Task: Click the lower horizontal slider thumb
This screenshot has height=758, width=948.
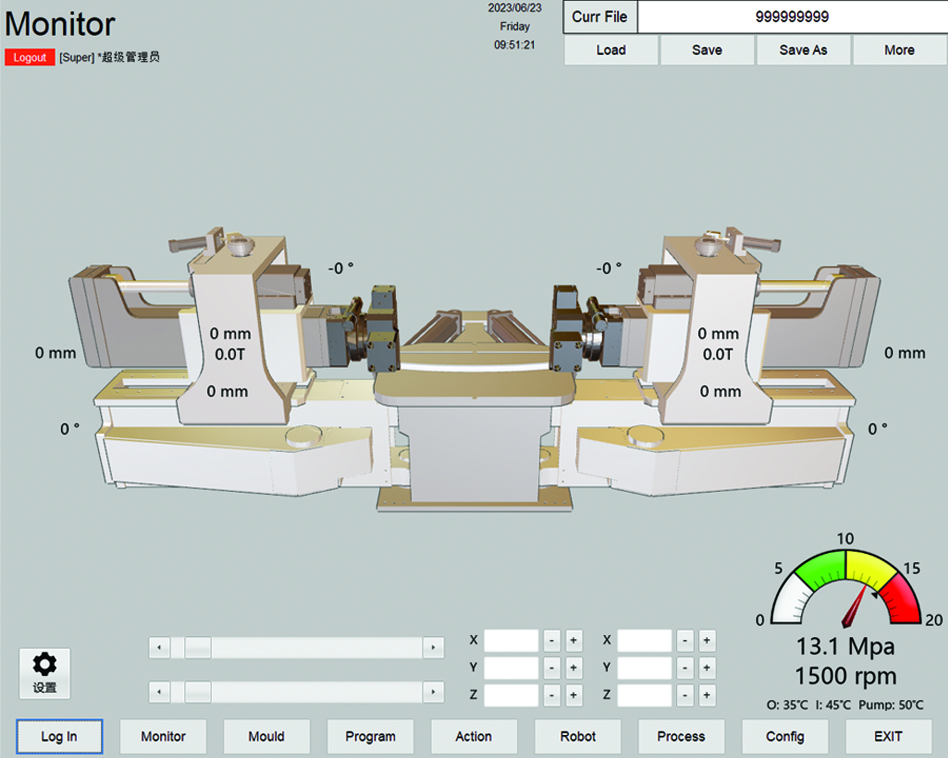Action: tap(198, 692)
